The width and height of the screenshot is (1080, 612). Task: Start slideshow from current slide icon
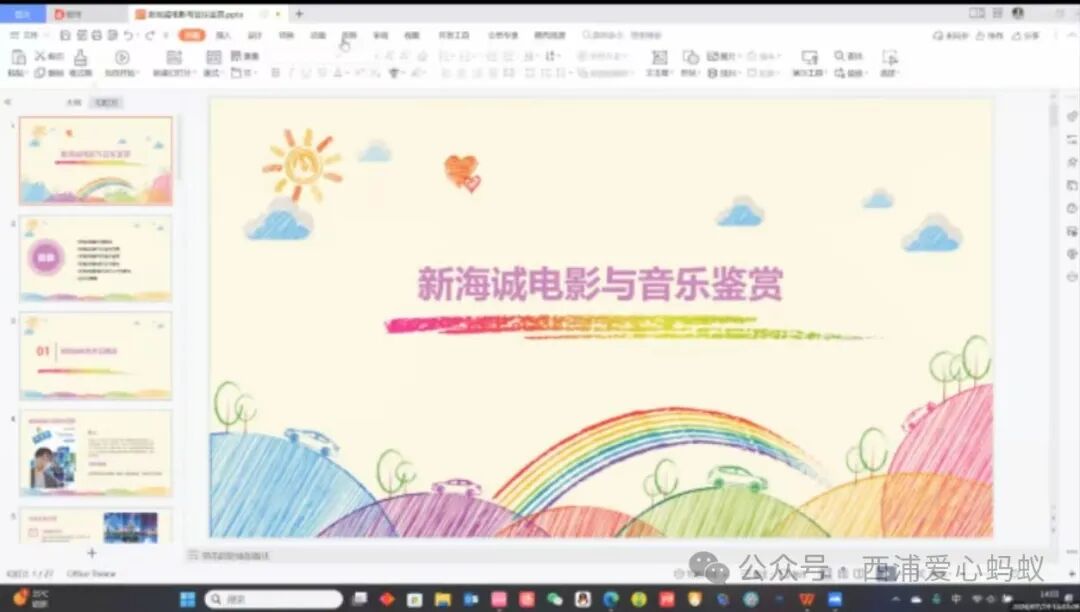[x=122, y=58]
